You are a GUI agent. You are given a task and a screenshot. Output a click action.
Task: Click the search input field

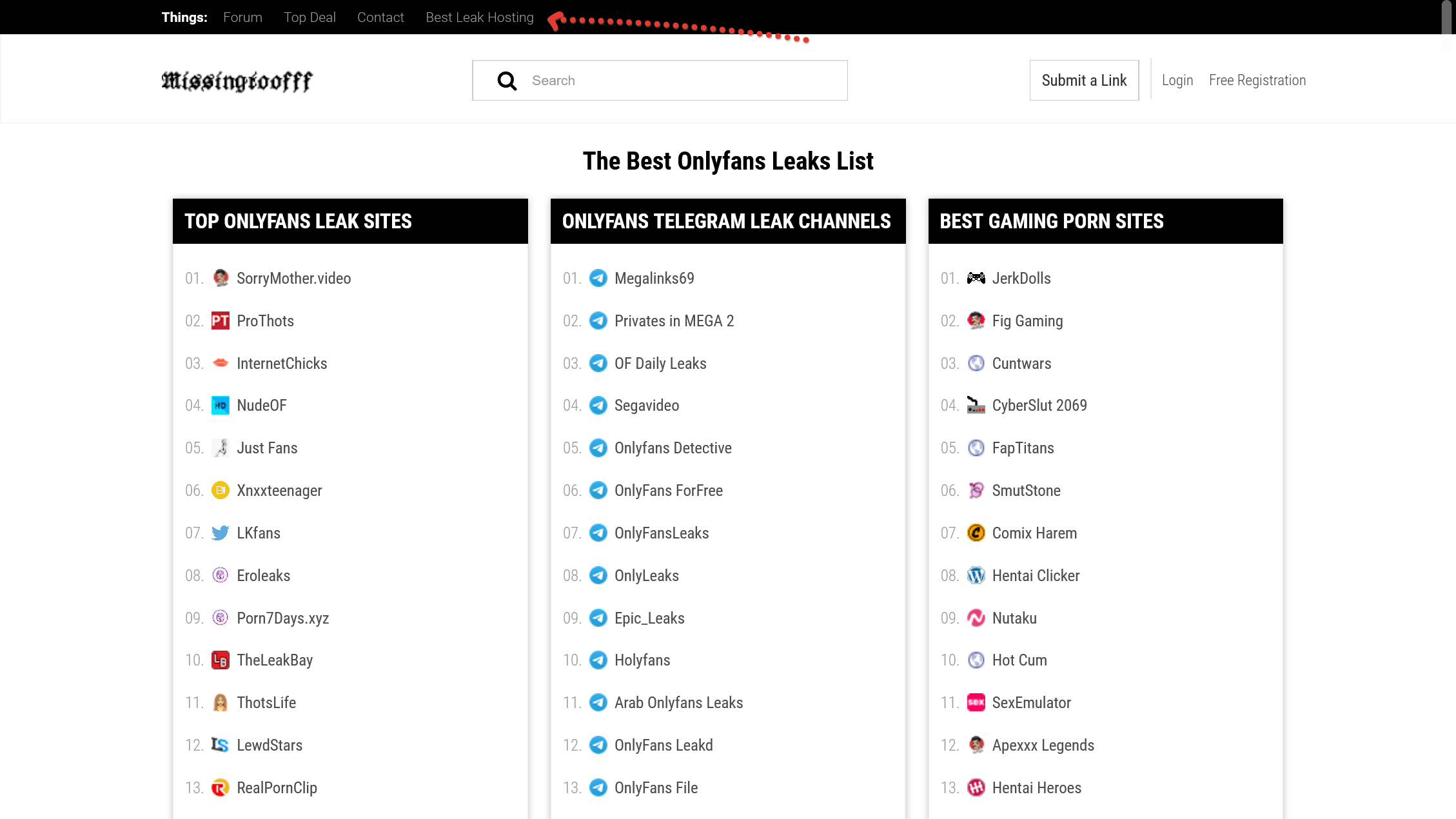[x=659, y=80]
